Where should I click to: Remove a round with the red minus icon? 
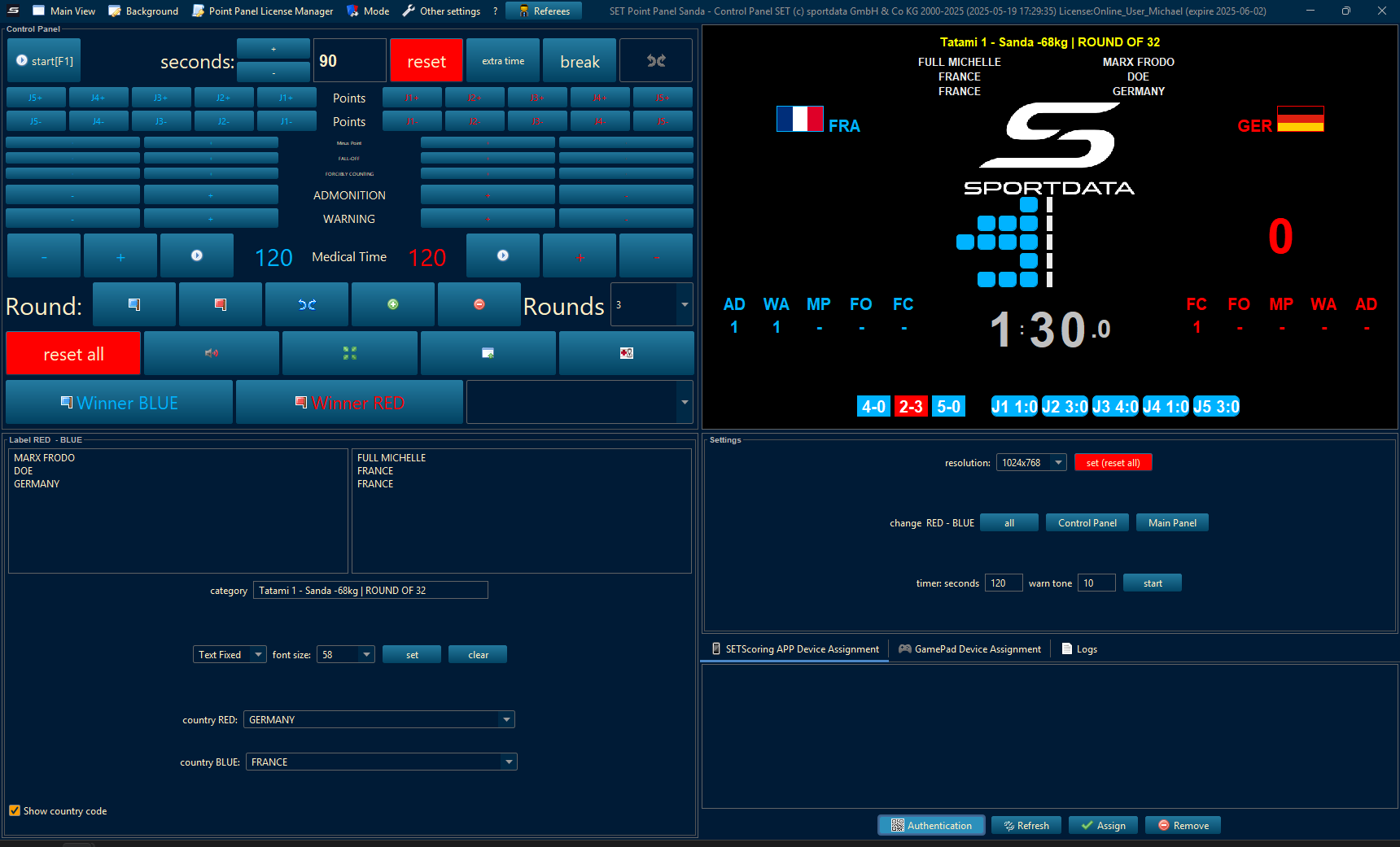[x=479, y=304]
